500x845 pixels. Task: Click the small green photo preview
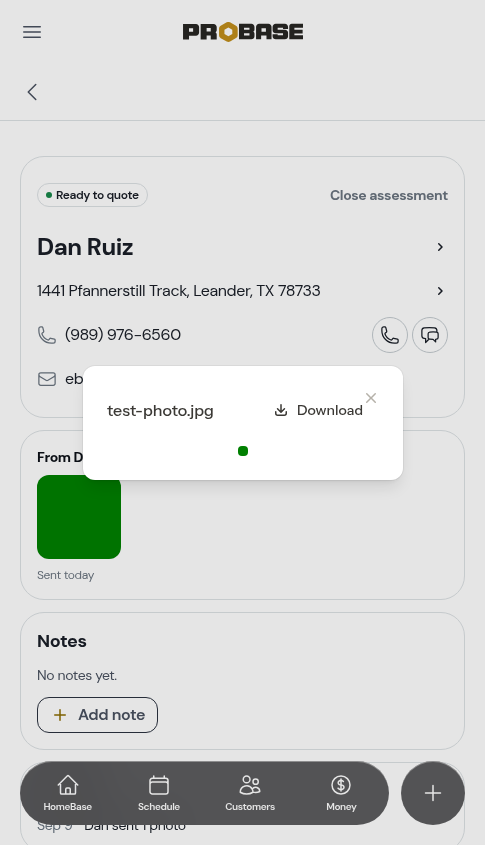[243, 451]
